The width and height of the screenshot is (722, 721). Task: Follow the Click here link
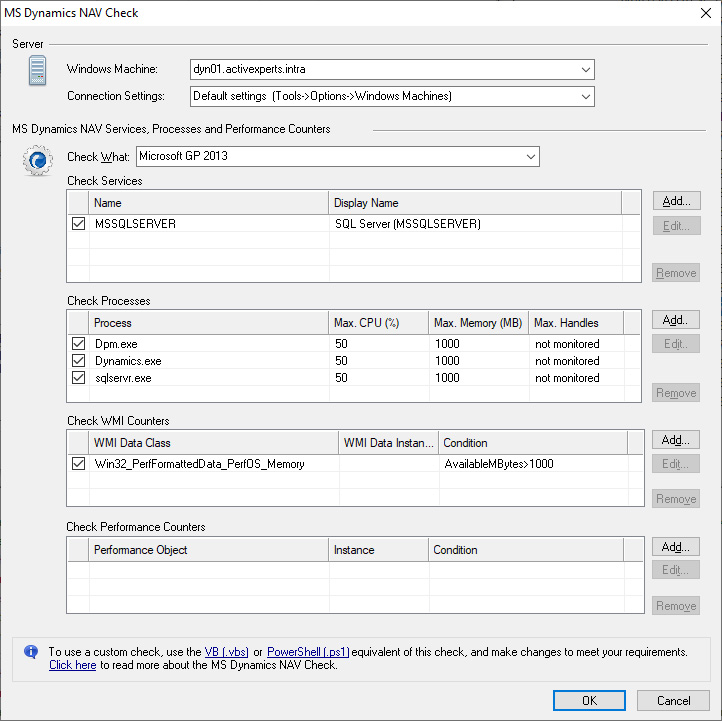(x=73, y=665)
